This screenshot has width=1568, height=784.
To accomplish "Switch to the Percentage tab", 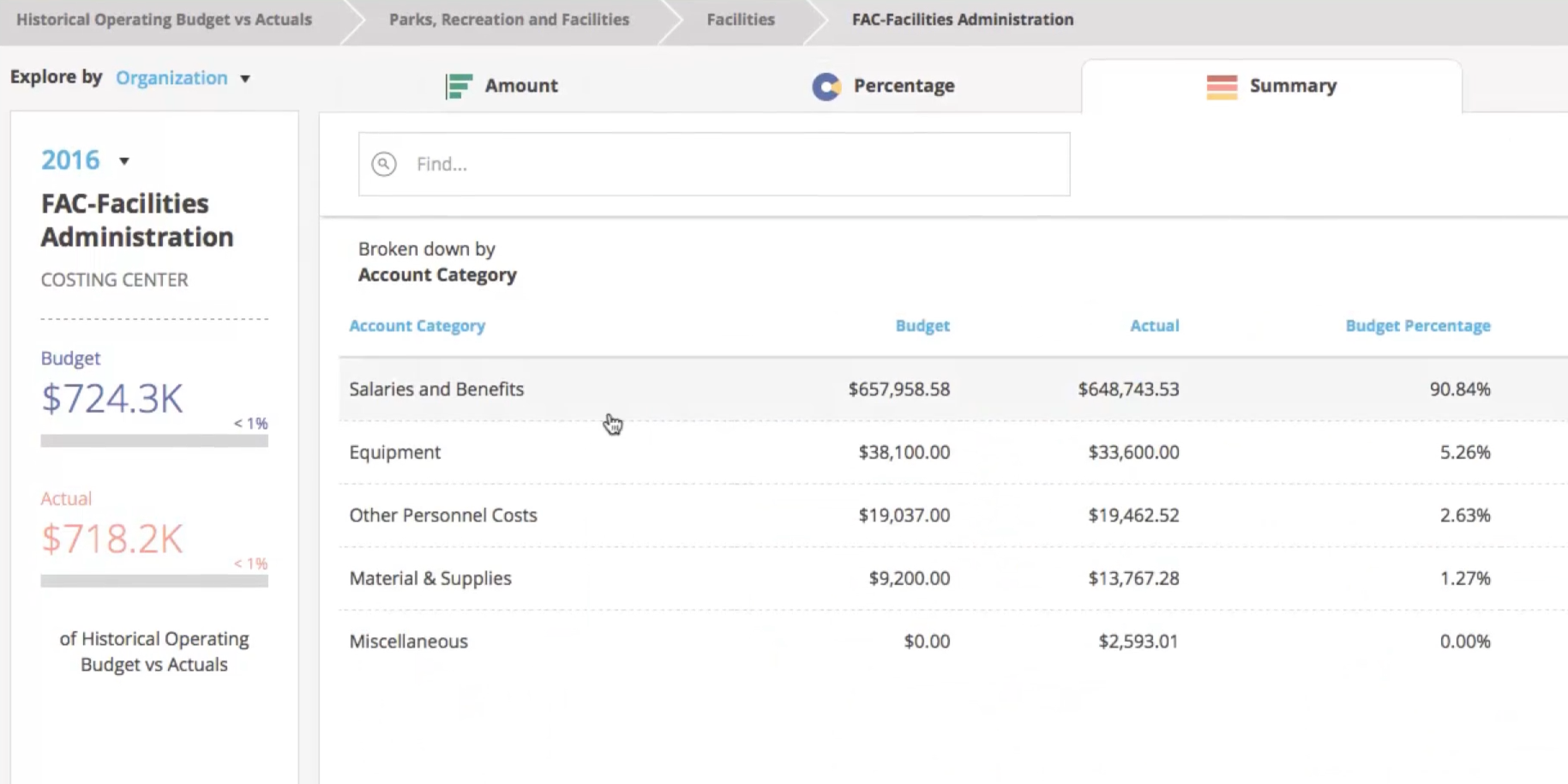I will (904, 86).
